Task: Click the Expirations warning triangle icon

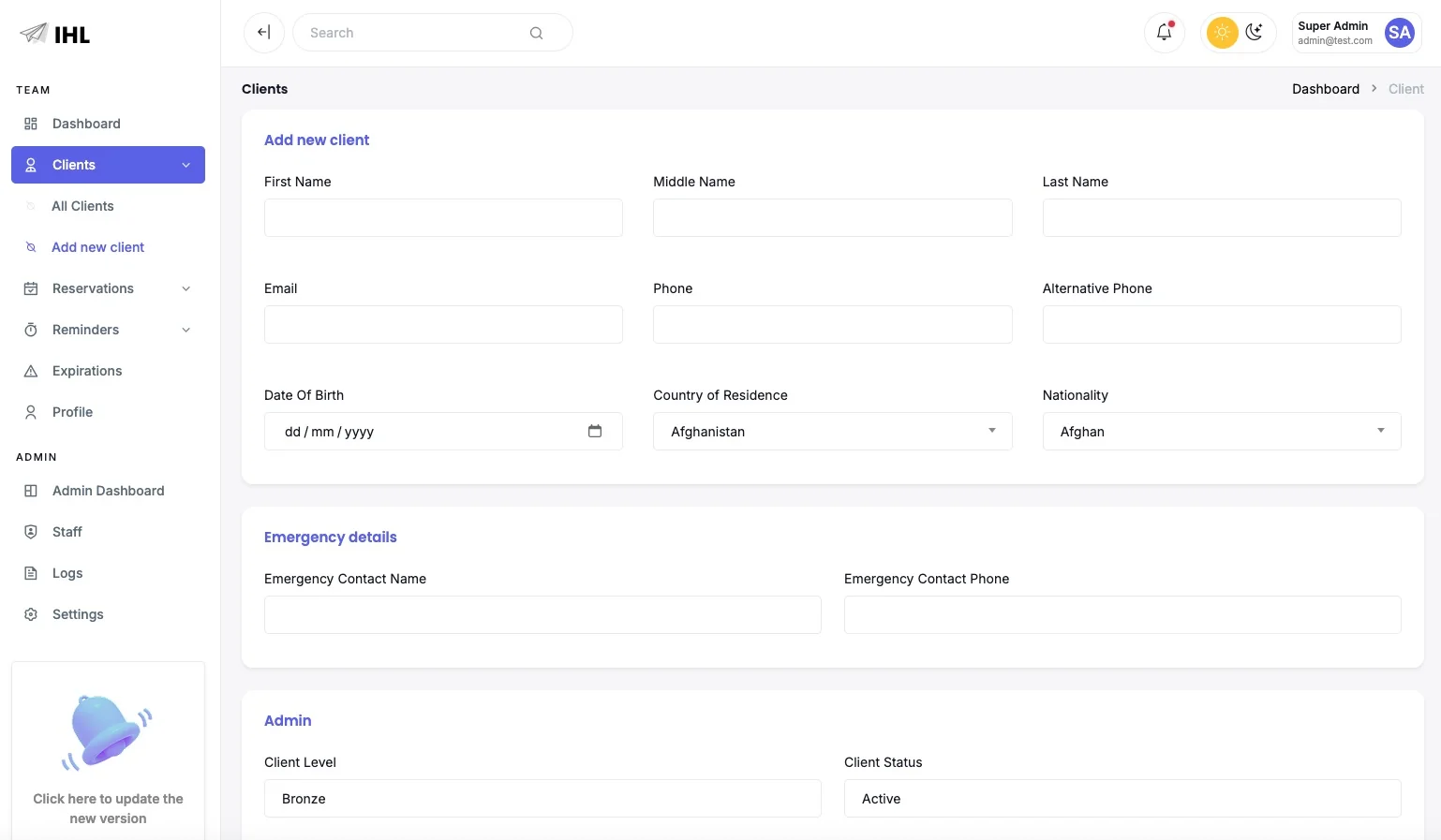Action: pos(31,371)
